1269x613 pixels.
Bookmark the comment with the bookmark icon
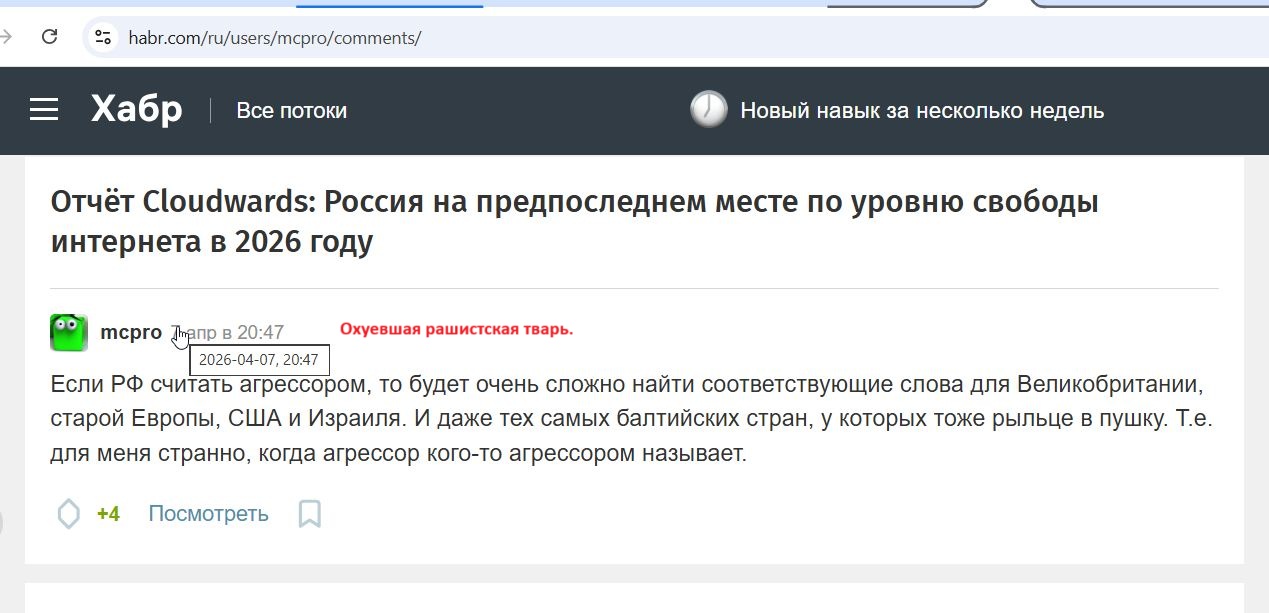click(310, 514)
